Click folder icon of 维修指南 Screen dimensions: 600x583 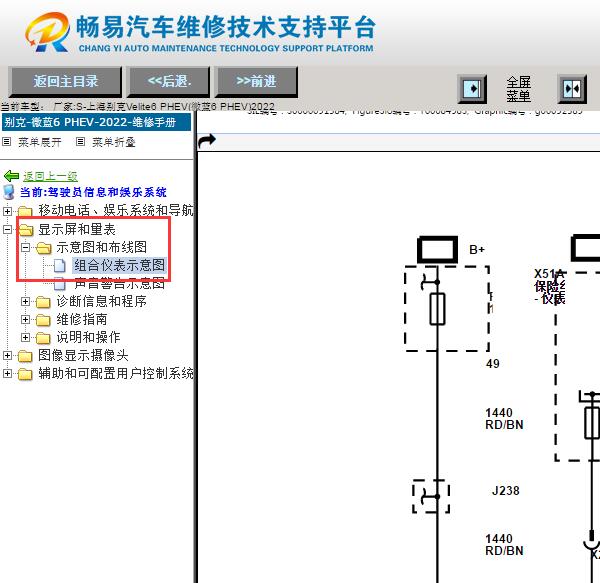click(43, 320)
